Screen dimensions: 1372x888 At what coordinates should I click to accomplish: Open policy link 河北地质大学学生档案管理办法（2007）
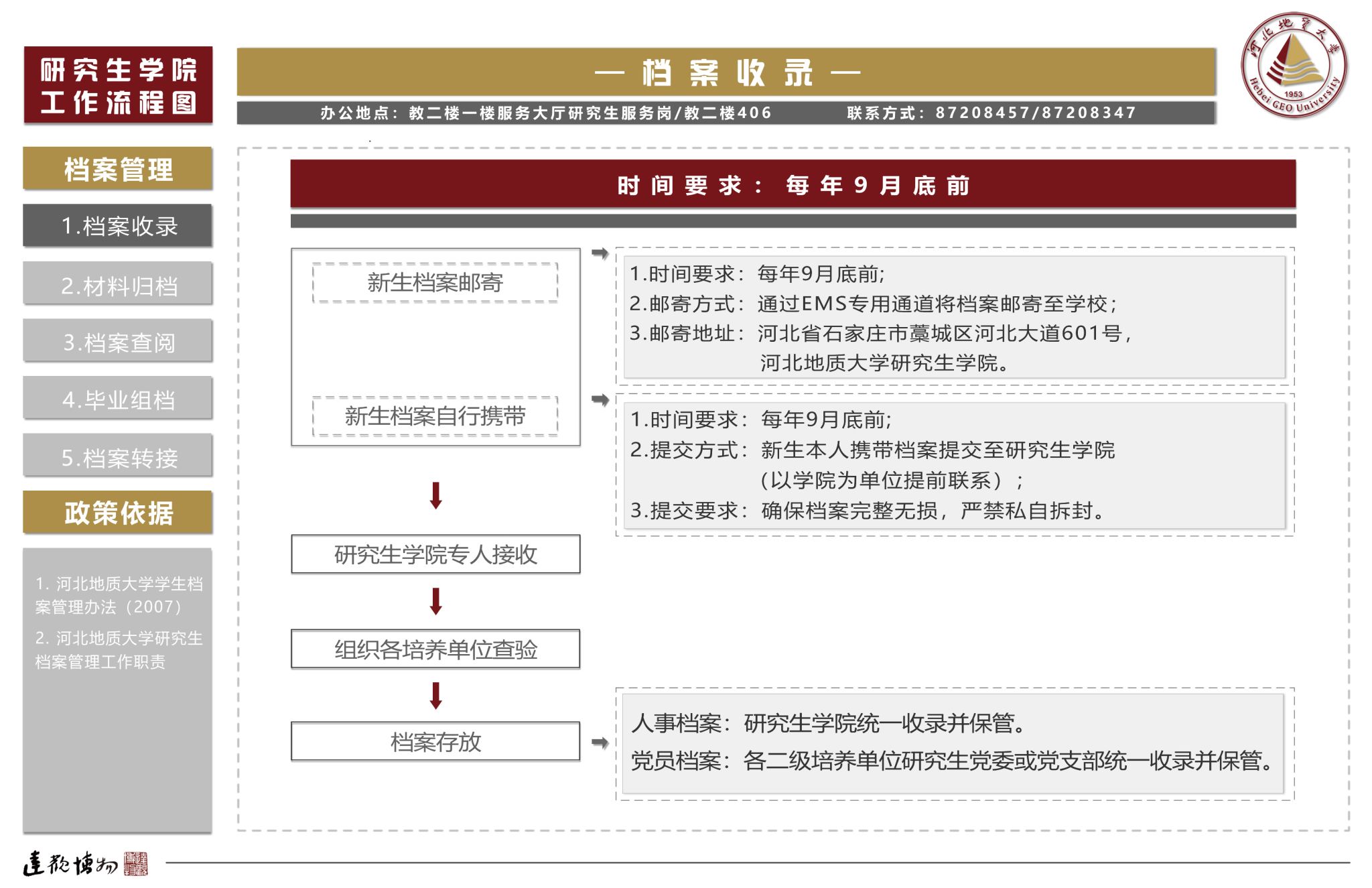coord(119,595)
